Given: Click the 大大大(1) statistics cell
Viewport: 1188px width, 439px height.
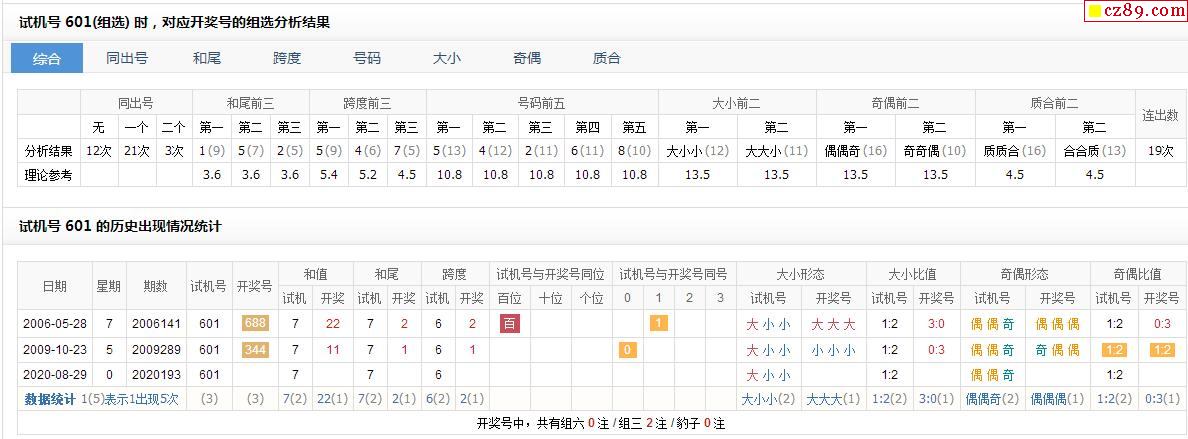Looking at the screenshot, I should (x=833, y=400).
